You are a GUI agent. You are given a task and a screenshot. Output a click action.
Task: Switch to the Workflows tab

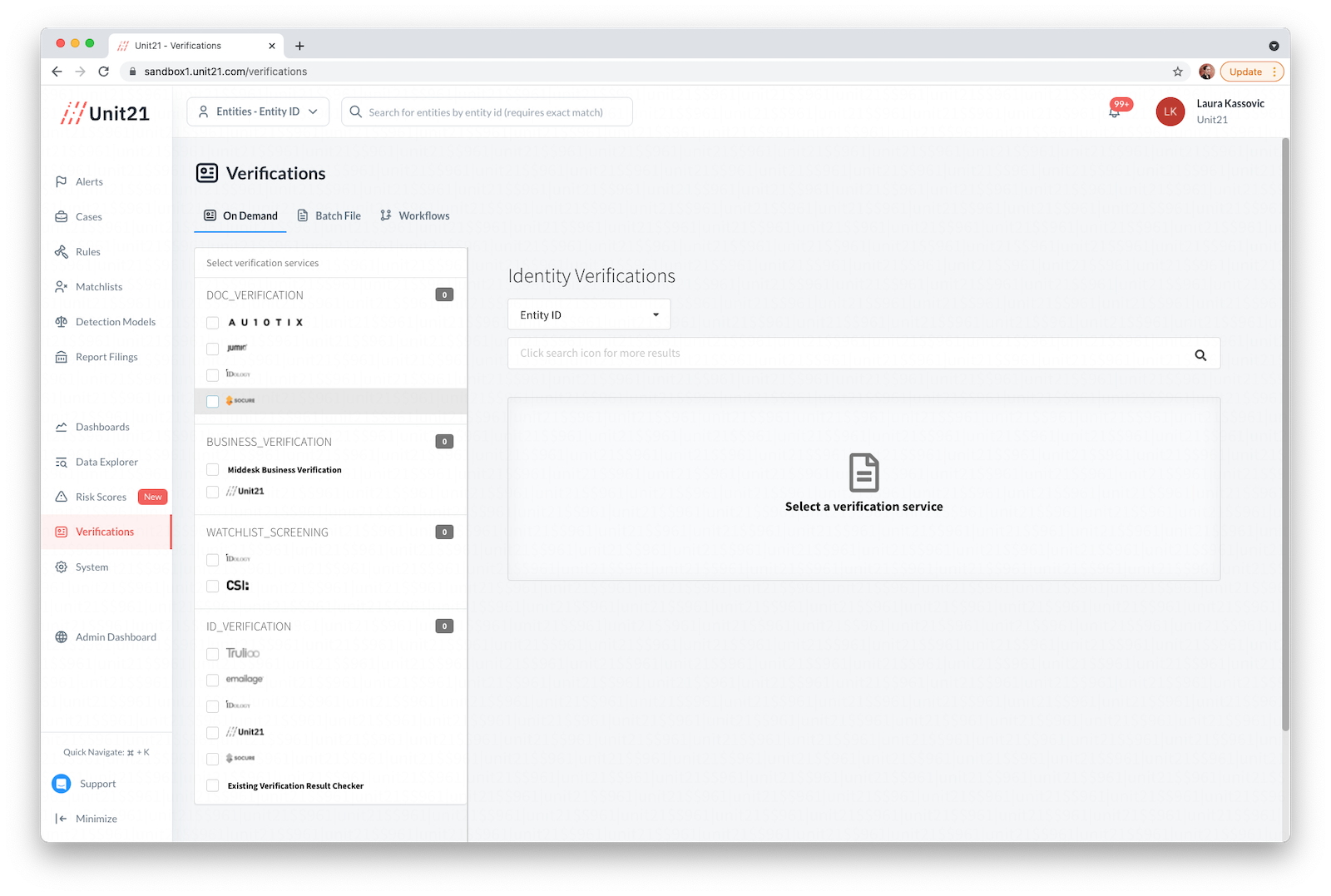pos(415,215)
